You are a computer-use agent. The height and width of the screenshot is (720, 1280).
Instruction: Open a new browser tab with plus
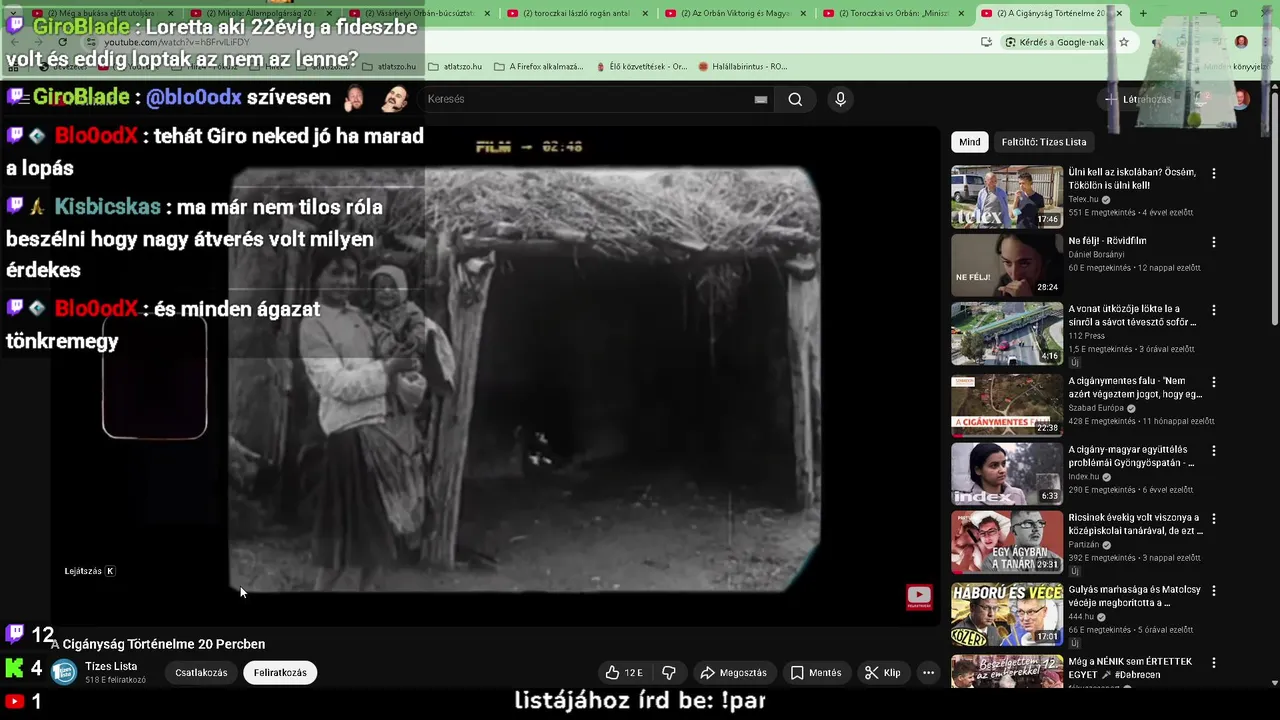click(x=1143, y=13)
